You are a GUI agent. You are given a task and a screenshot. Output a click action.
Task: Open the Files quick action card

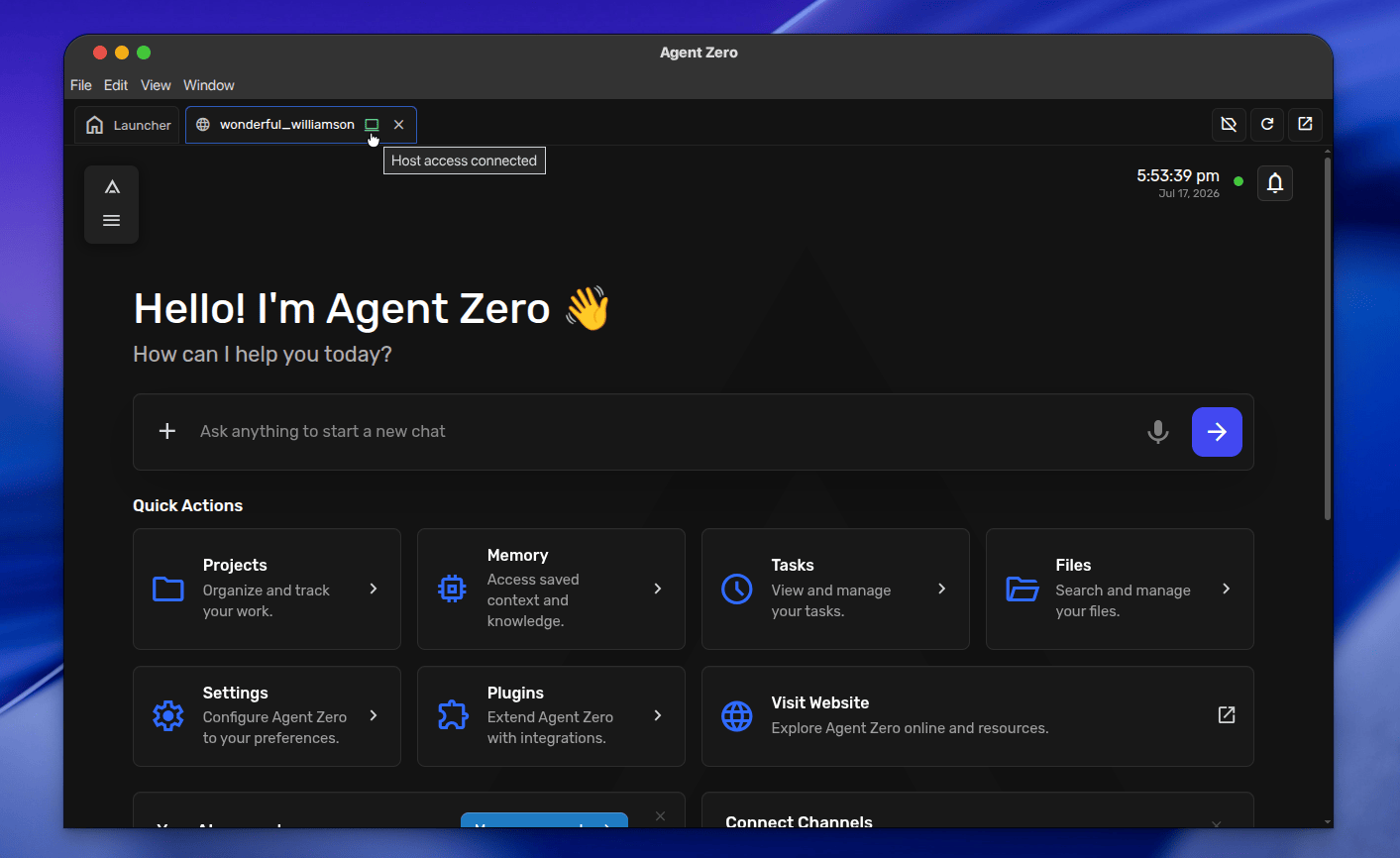[1120, 589]
